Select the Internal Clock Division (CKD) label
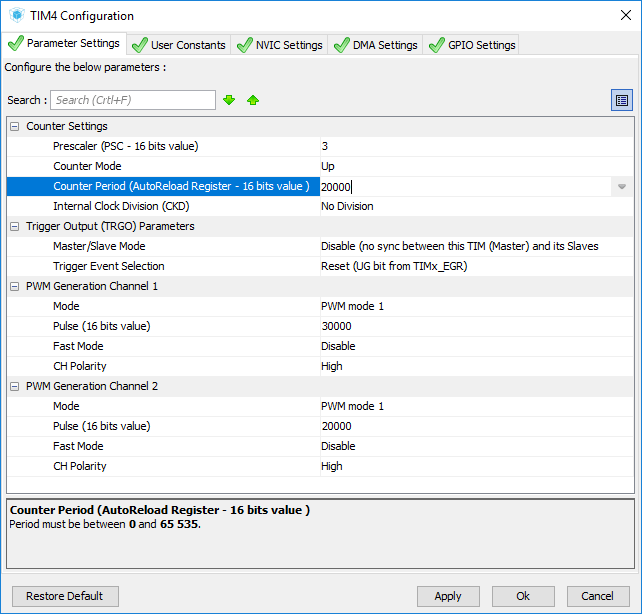 121,206
